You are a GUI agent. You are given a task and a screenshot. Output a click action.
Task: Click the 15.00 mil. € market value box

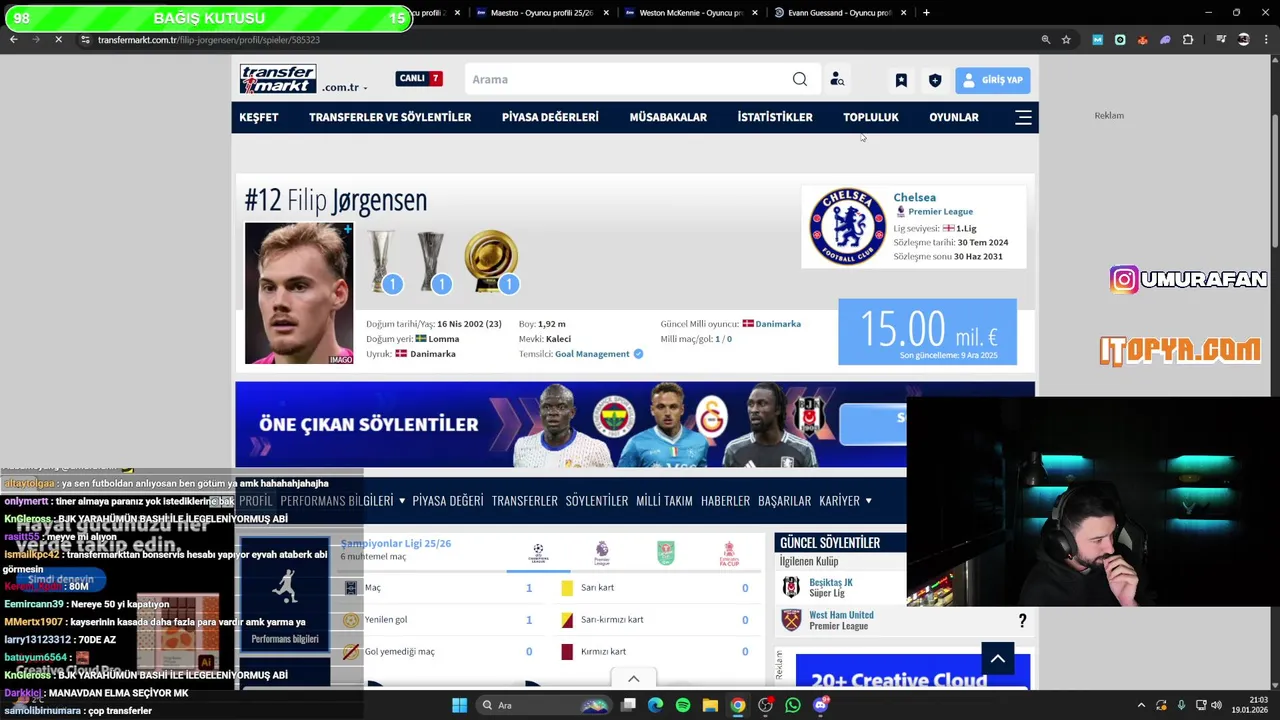(927, 332)
